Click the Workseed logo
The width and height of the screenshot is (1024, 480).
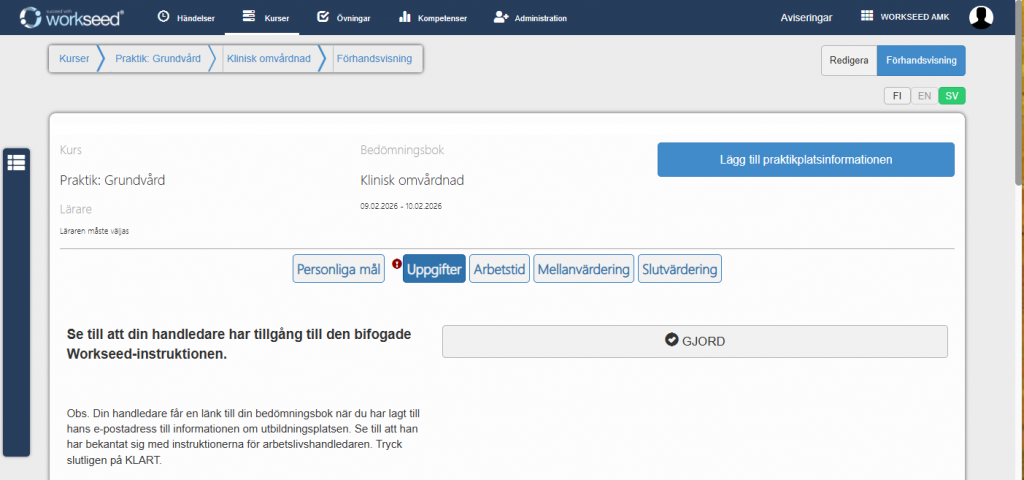72,17
